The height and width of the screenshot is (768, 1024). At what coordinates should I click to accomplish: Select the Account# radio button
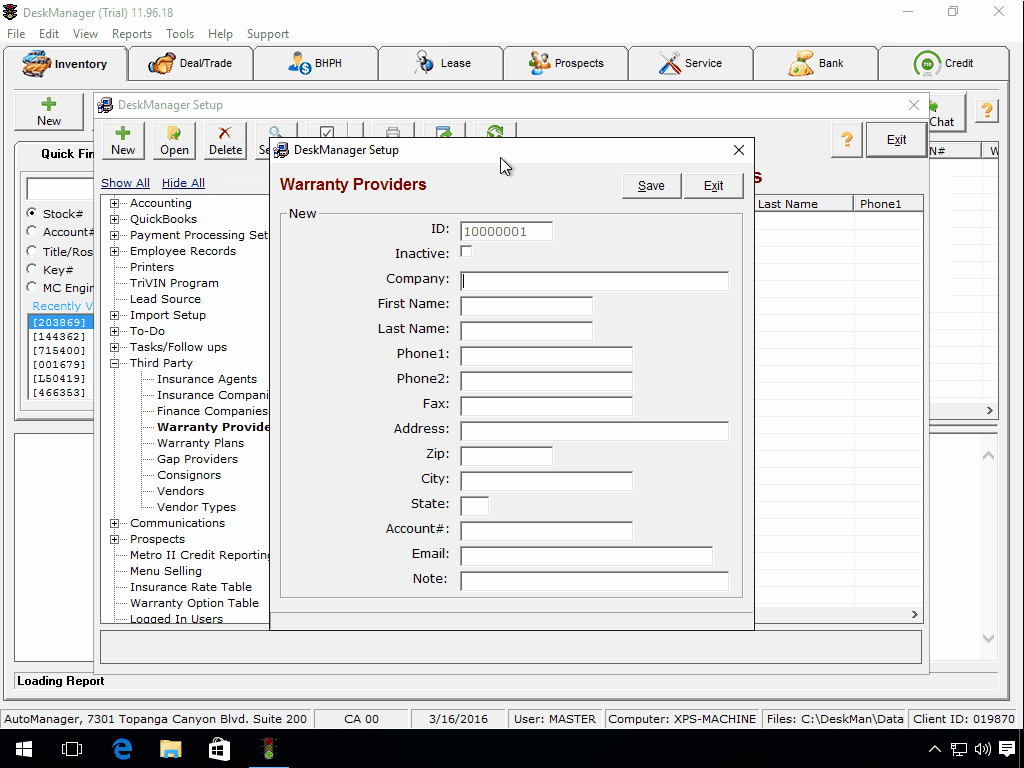tap(31, 231)
